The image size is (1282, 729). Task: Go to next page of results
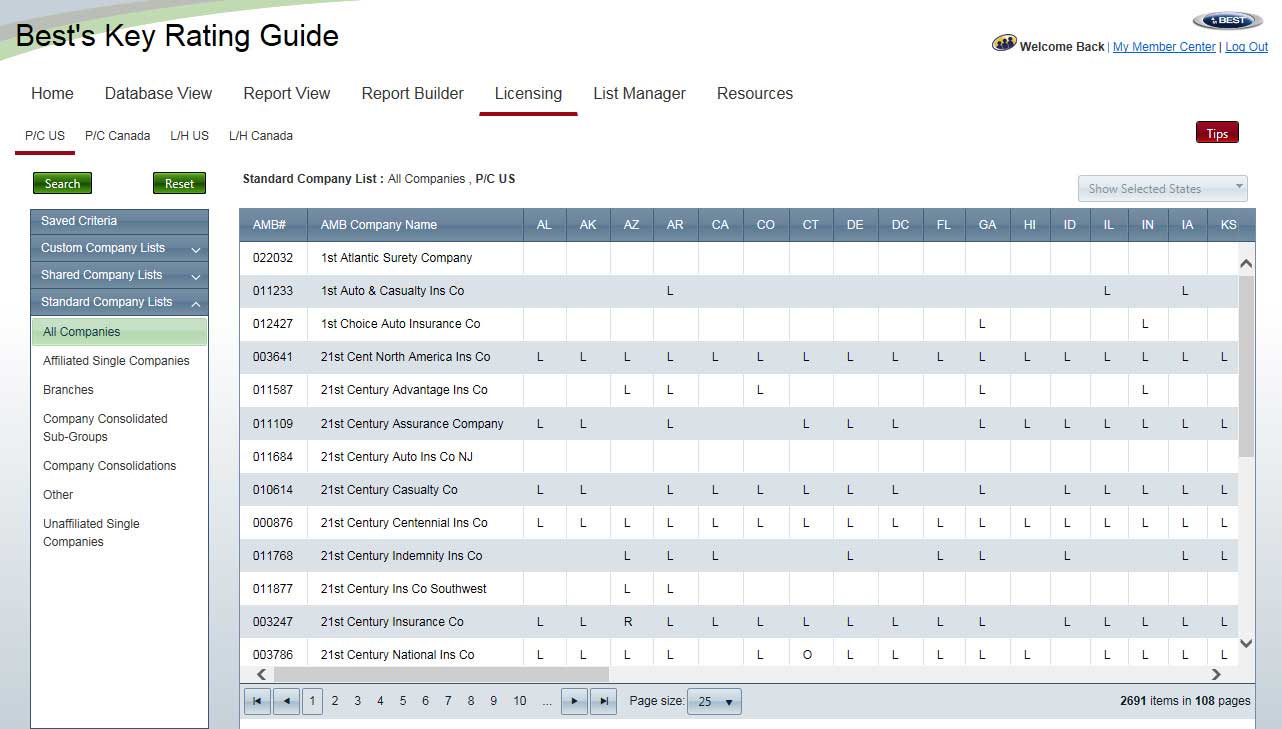[x=574, y=701]
